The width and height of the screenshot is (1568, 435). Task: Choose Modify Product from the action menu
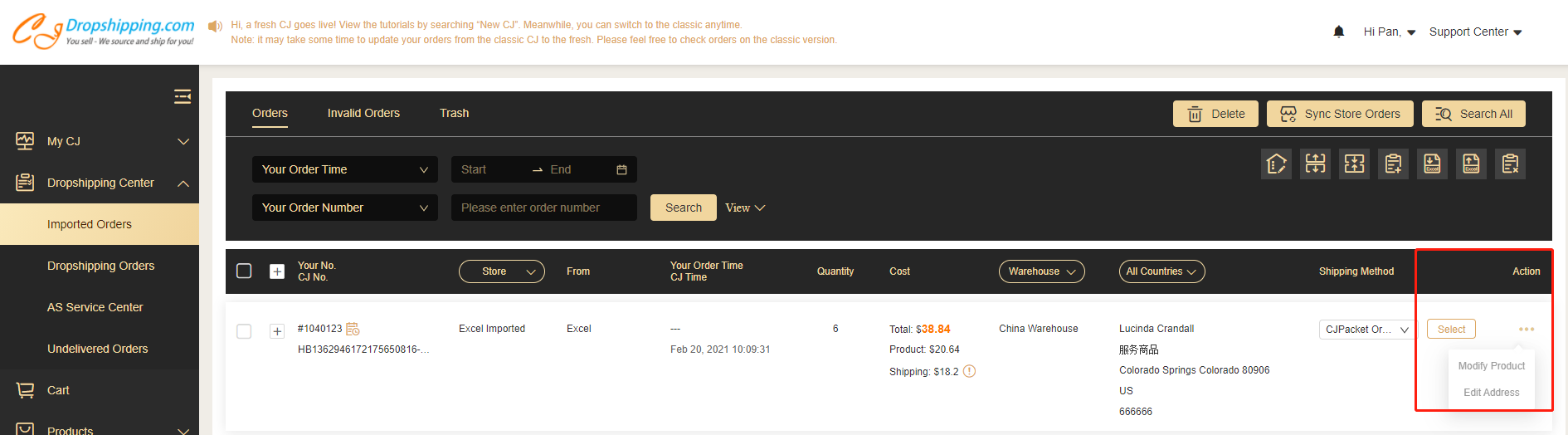coord(1491,366)
